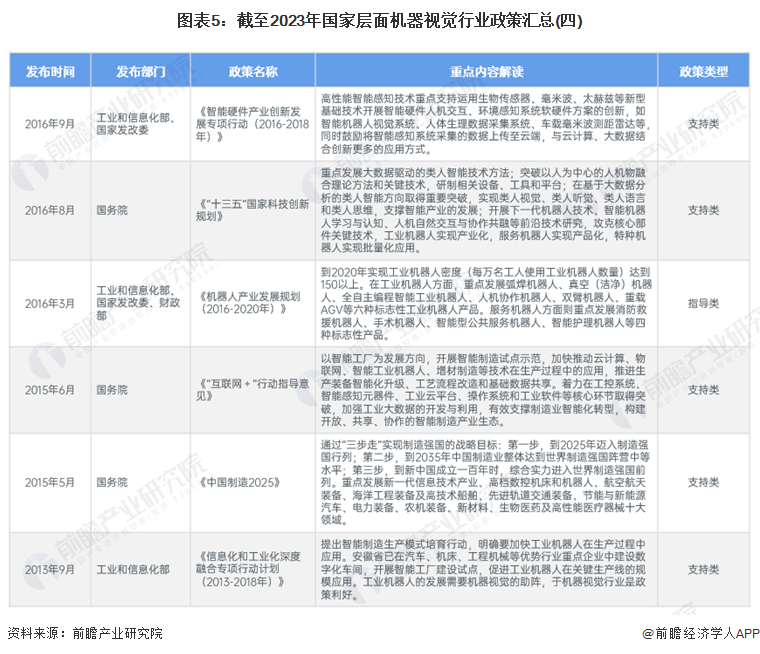Click the chart title 图表5 heading

[380, 21]
